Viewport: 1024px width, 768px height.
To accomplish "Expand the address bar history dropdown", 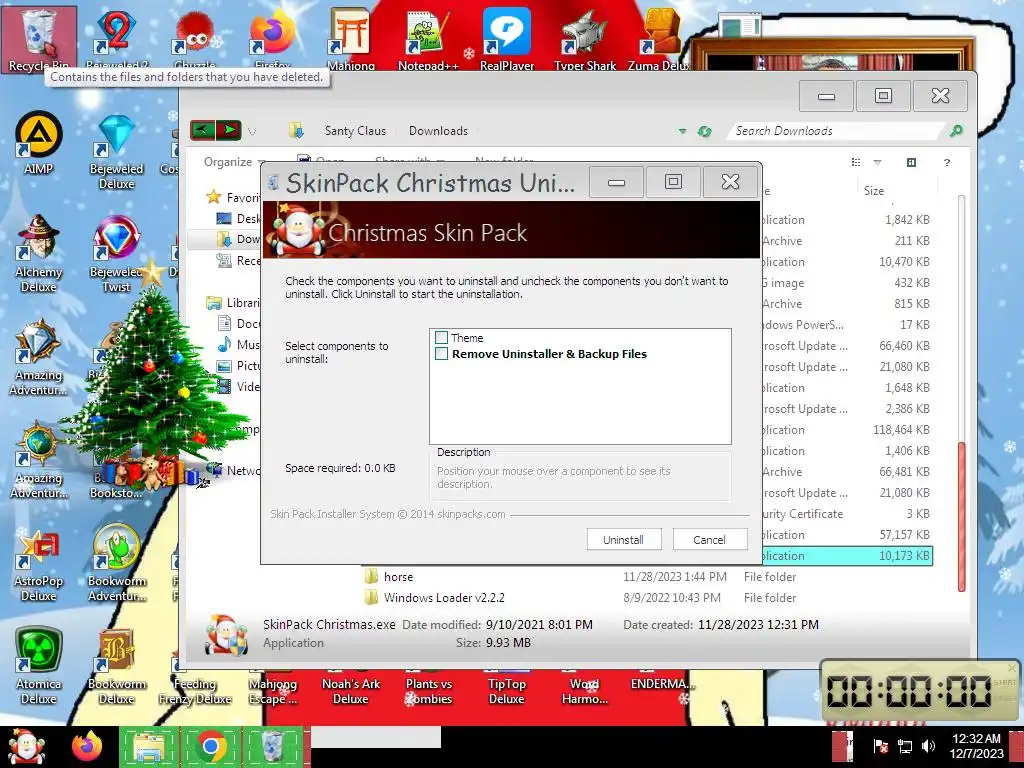I will (682, 131).
